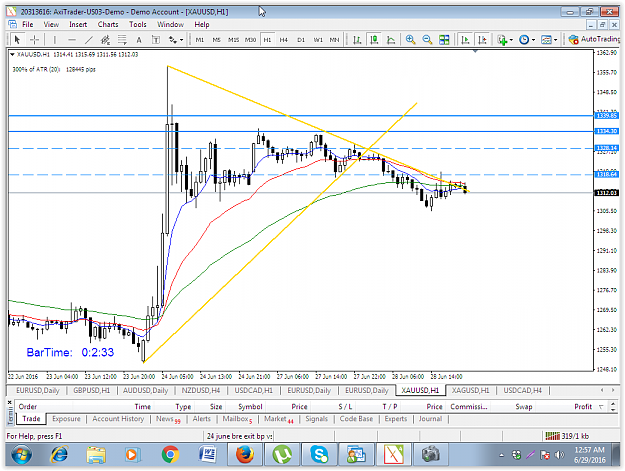Open the View menu
625x471 pixels.
(x=51, y=24)
